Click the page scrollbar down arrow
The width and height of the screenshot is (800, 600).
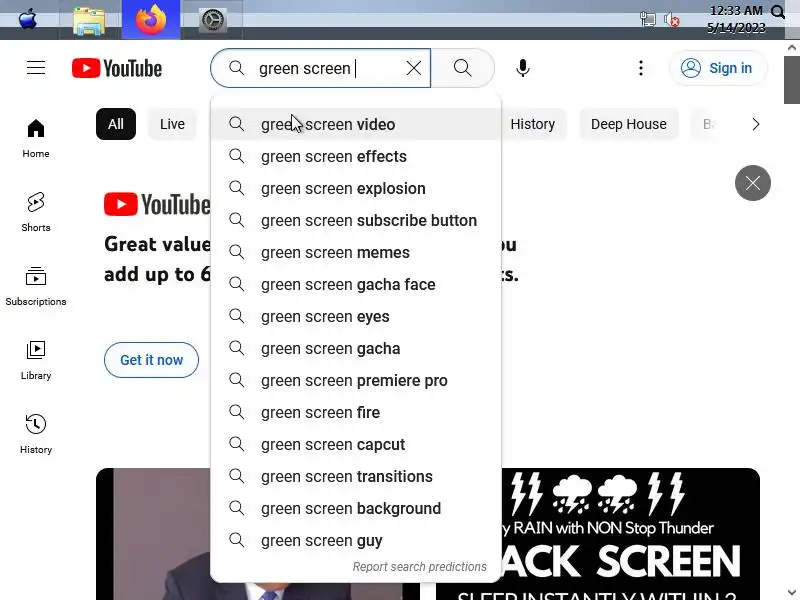click(x=792, y=592)
